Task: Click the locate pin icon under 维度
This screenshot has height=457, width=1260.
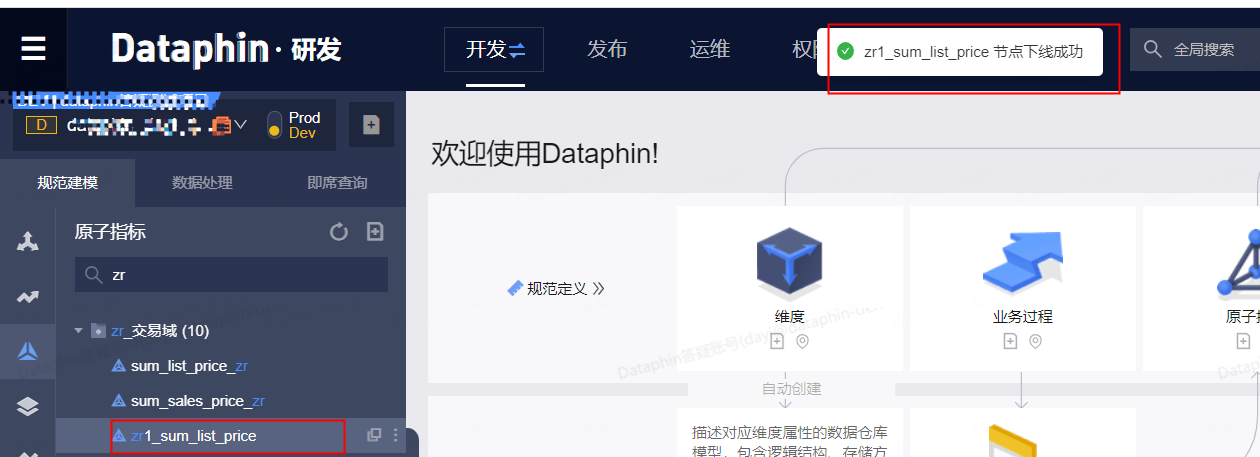Action: 802,342
